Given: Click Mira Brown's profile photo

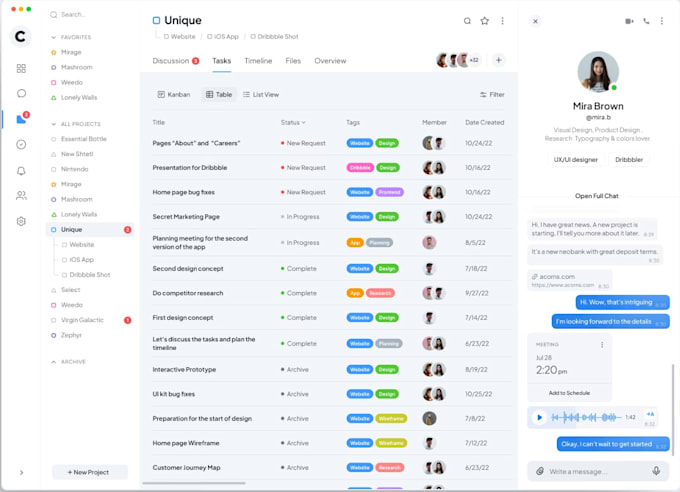Looking at the screenshot, I should pos(598,72).
